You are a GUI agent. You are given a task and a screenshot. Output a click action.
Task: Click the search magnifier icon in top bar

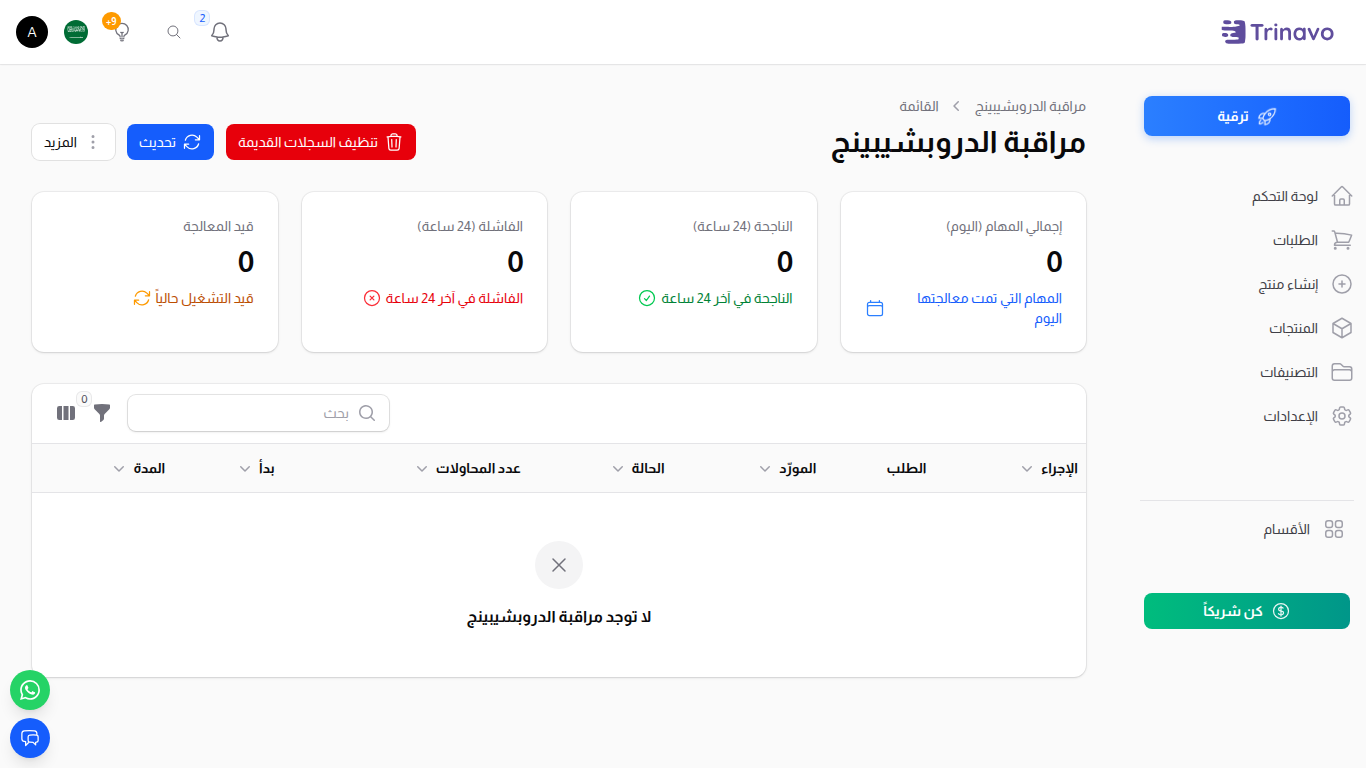tap(174, 32)
